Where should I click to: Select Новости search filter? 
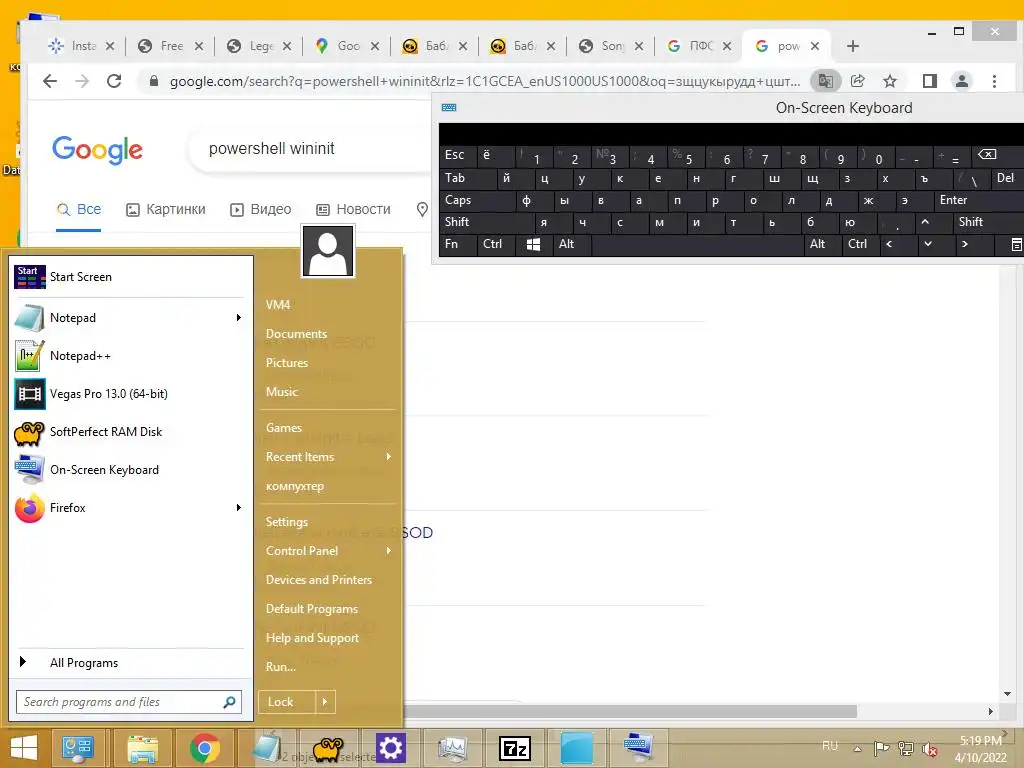pos(353,210)
